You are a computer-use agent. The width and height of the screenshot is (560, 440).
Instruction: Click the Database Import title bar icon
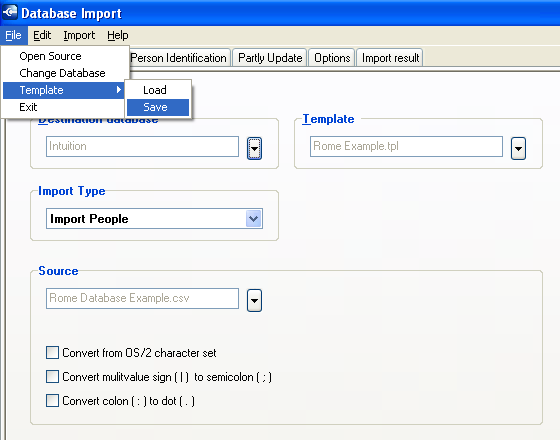[10, 12]
